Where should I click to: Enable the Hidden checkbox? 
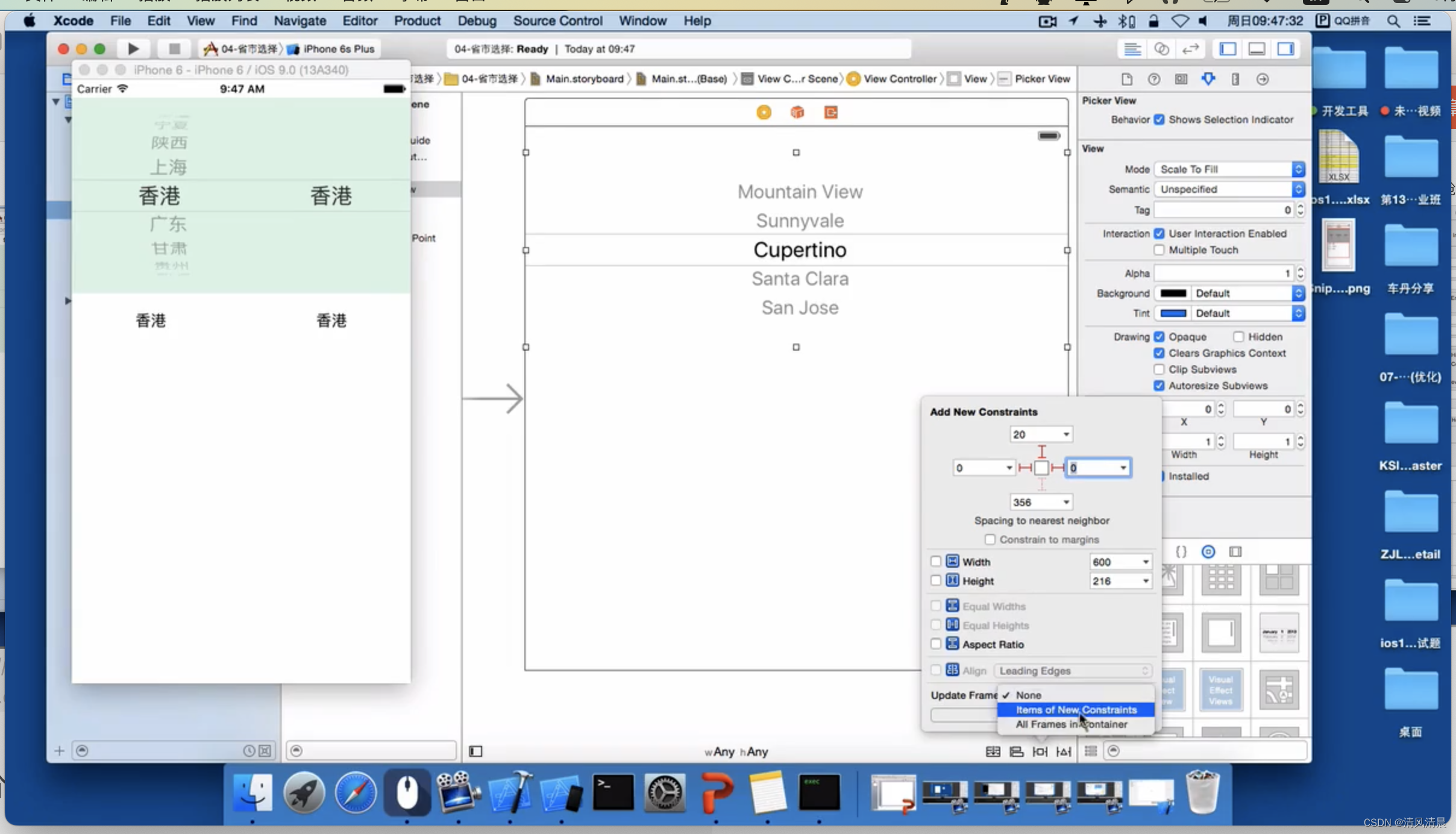1238,336
